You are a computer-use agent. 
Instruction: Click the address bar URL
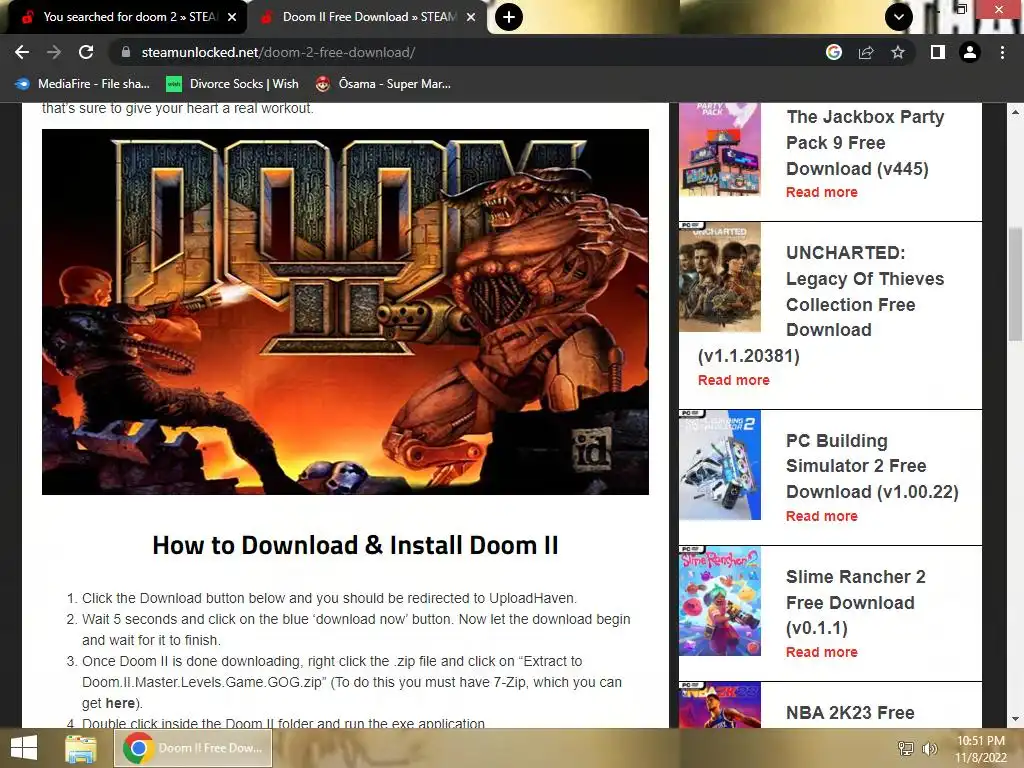click(x=278, y=52)
